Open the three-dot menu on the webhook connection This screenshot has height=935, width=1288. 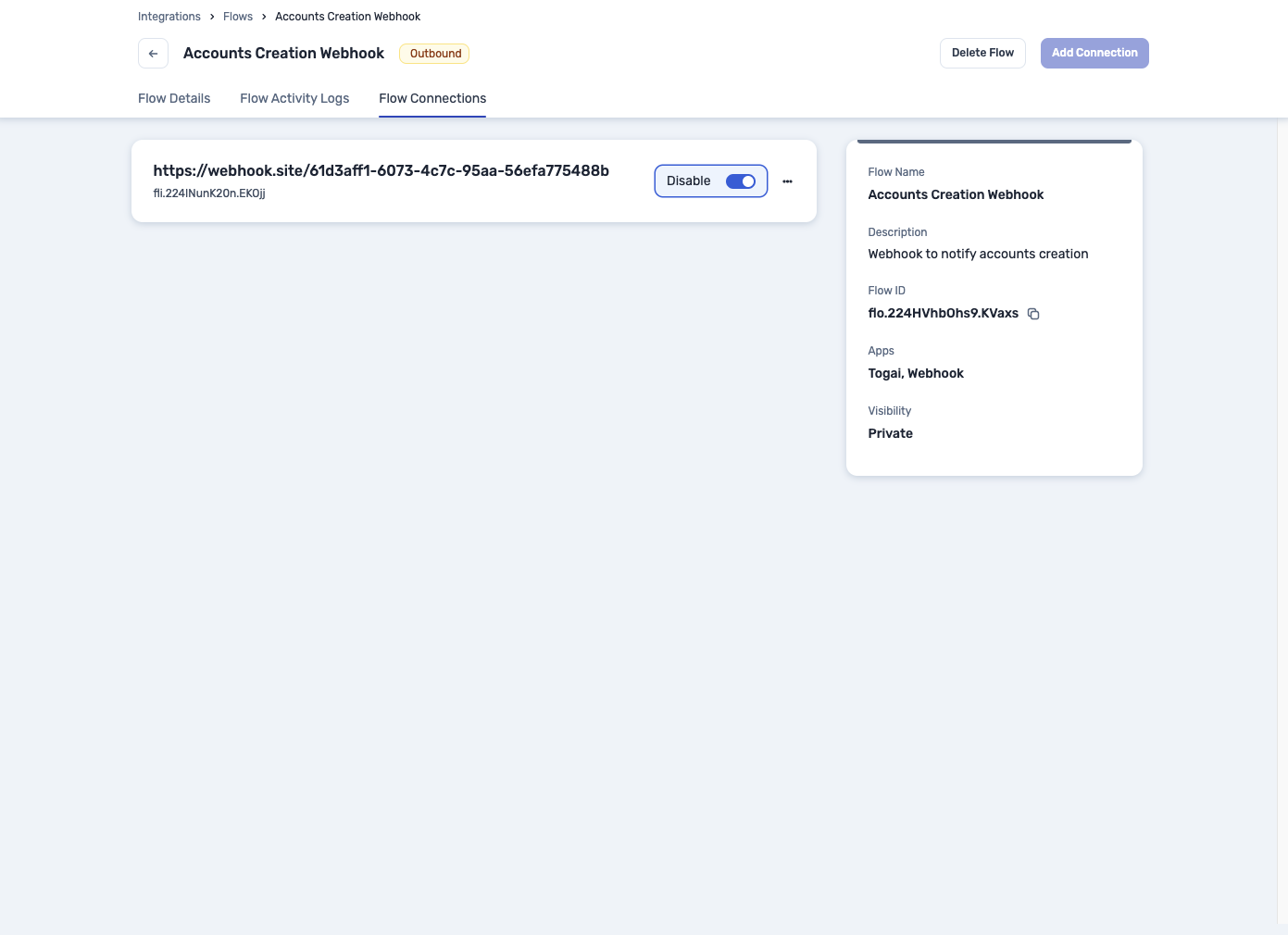click(787, 181)
